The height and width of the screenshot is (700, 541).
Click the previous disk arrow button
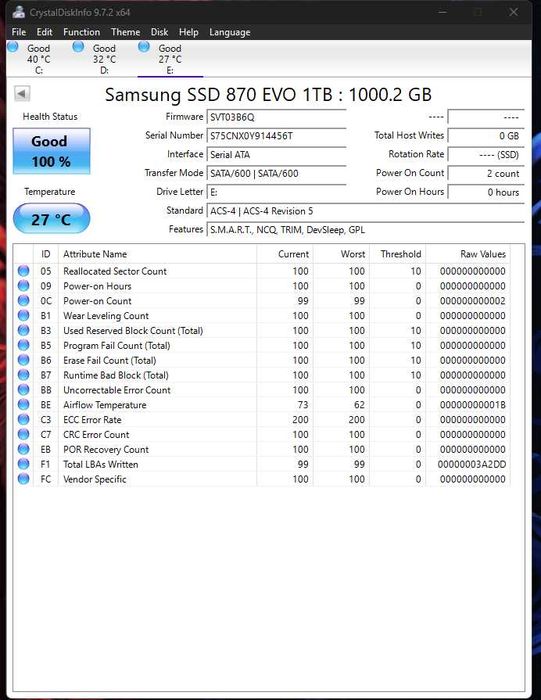pyautogui.click(x=22, y=94)
